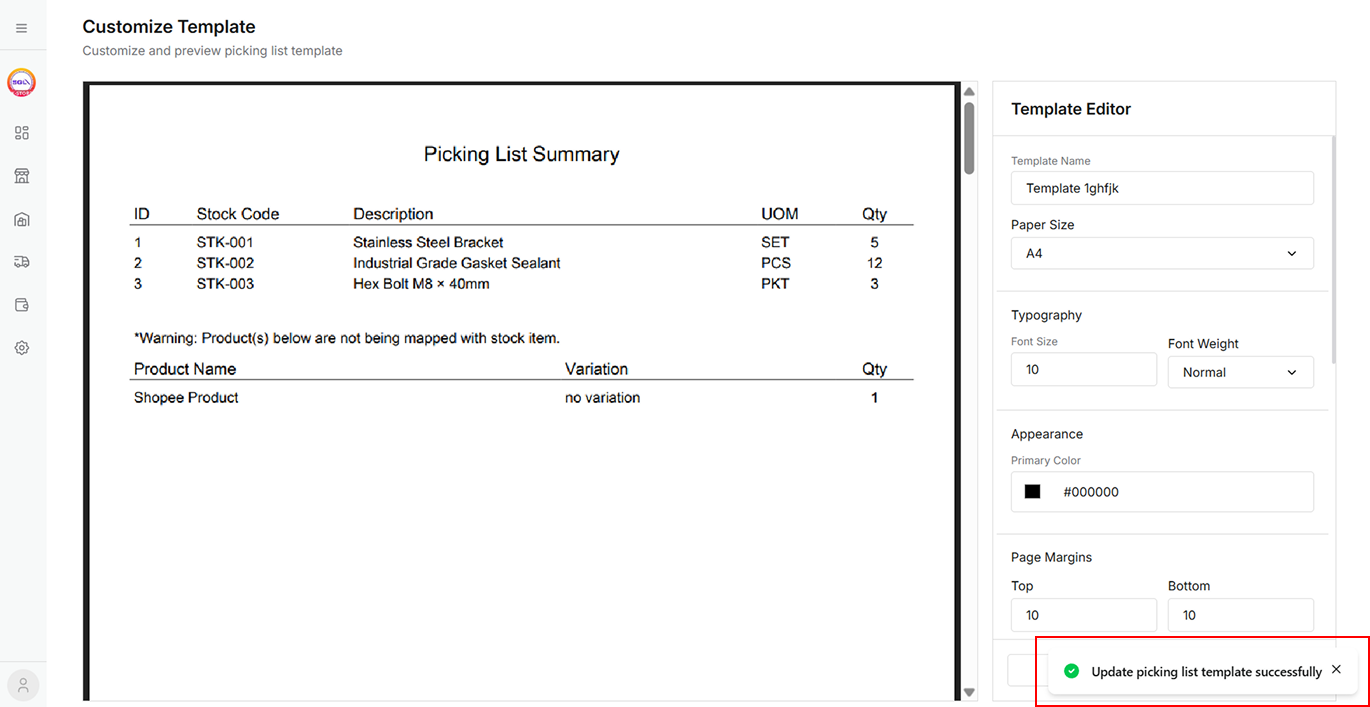Click the Bottom page margin field
The height and width of the screenshot is (707, 1370).
[x=1241, y=615]
